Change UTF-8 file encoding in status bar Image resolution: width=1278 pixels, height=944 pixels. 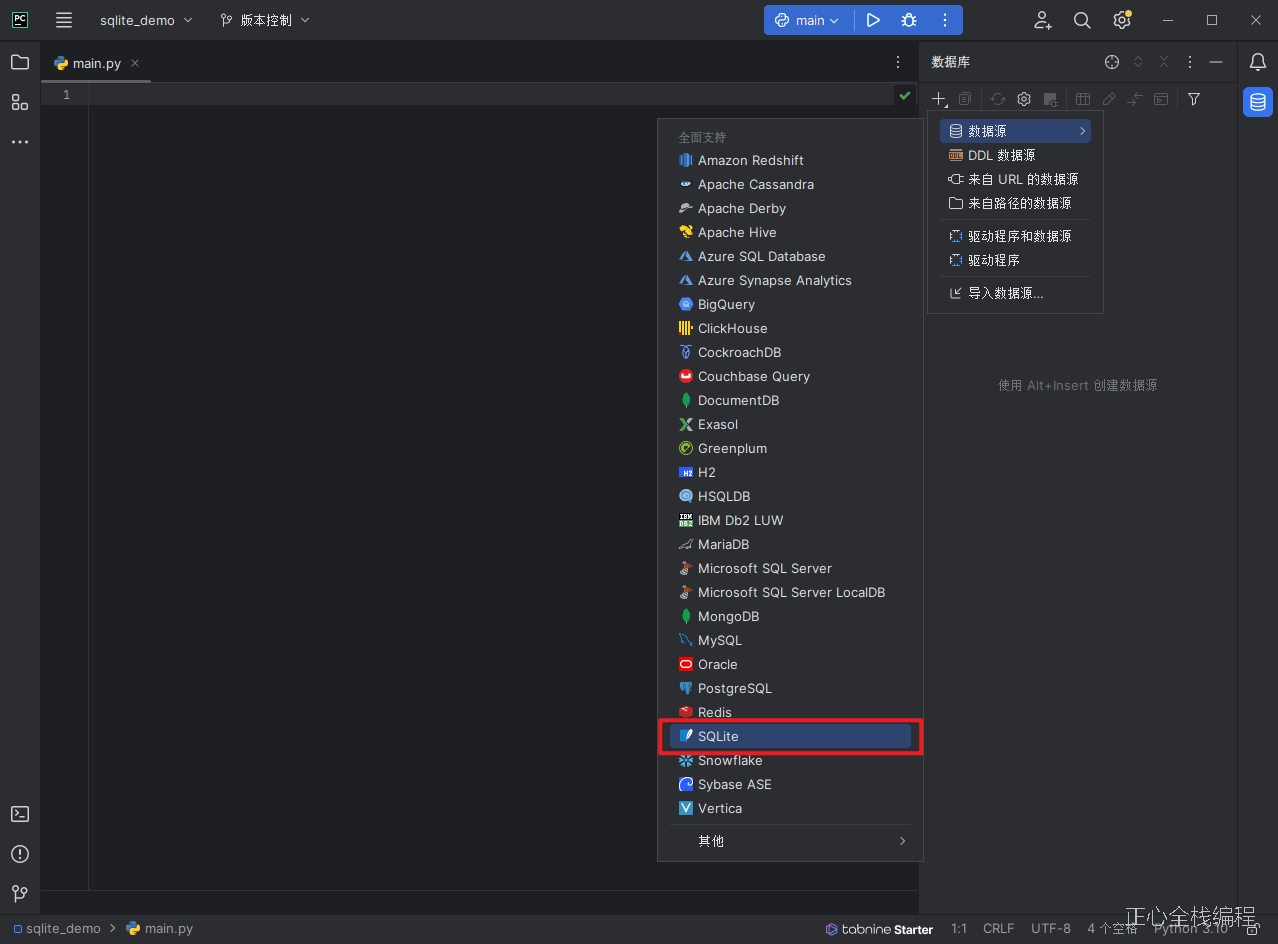1051,929
